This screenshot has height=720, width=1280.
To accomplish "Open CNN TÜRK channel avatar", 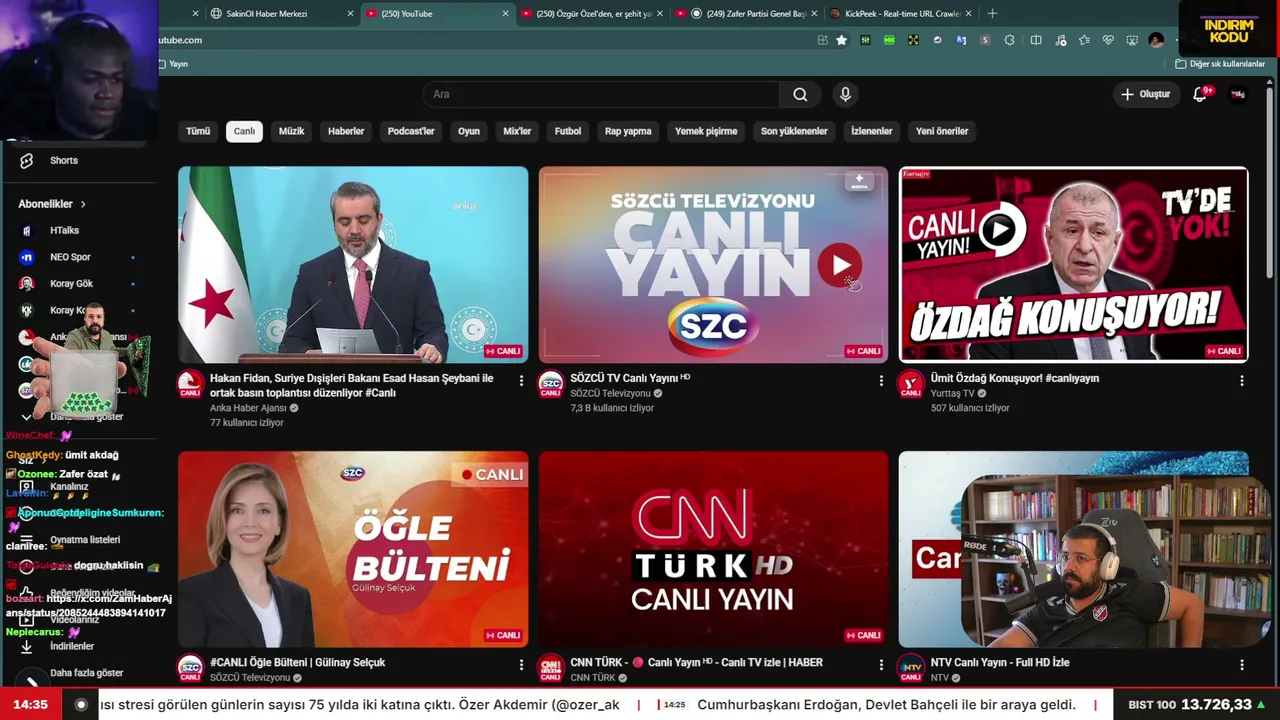I will click(551, 668).
